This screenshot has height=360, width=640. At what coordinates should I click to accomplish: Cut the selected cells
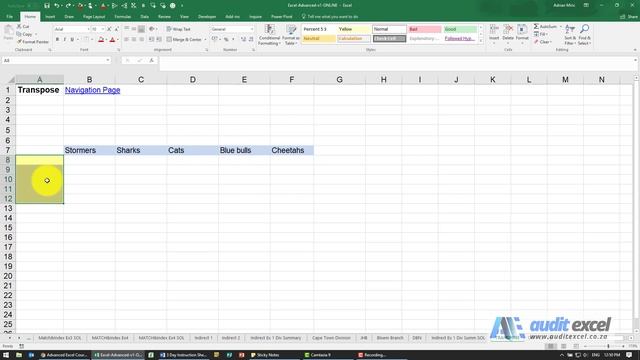23,27
